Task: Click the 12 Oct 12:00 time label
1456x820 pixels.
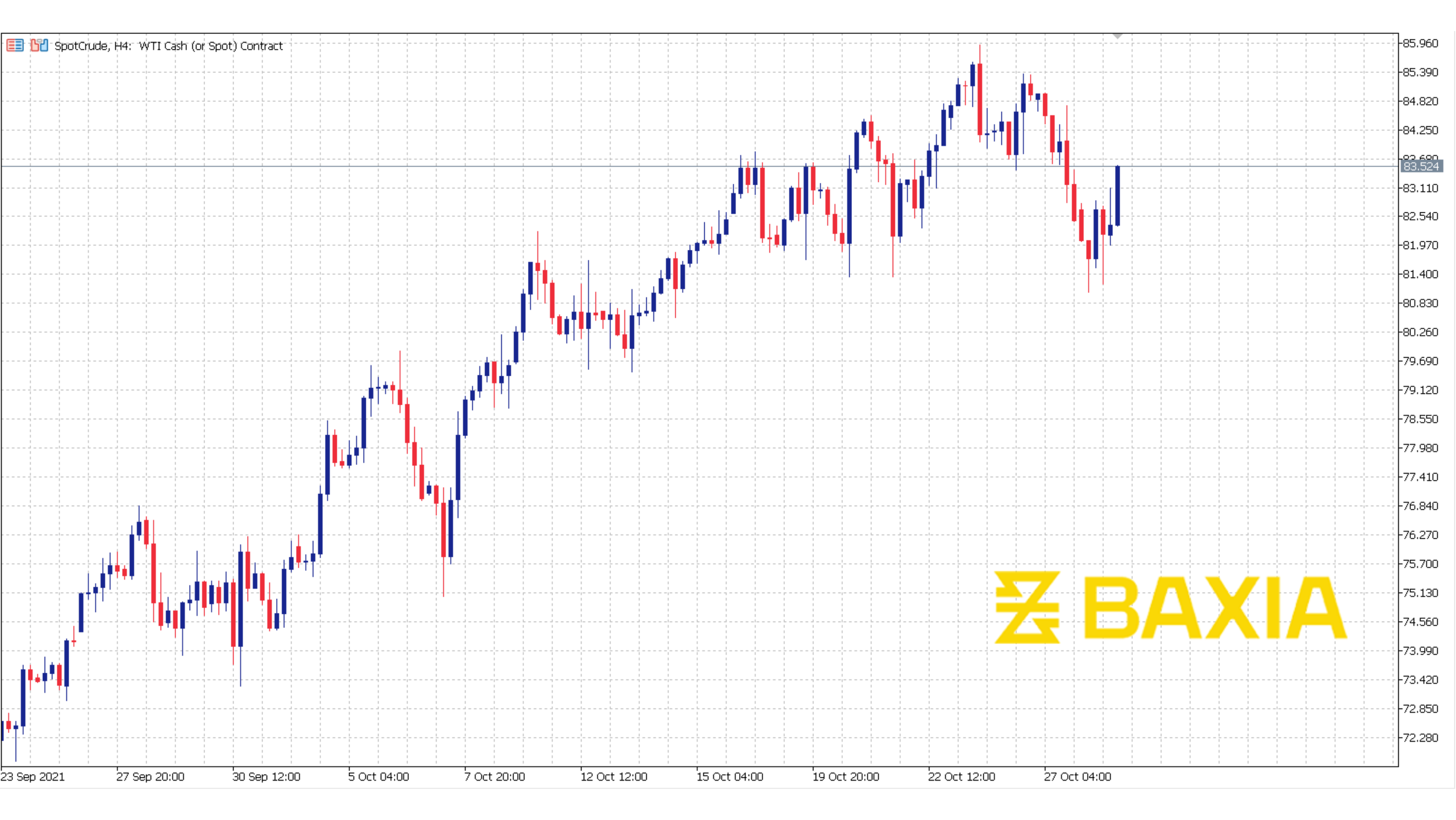Action: click(614, 777)
